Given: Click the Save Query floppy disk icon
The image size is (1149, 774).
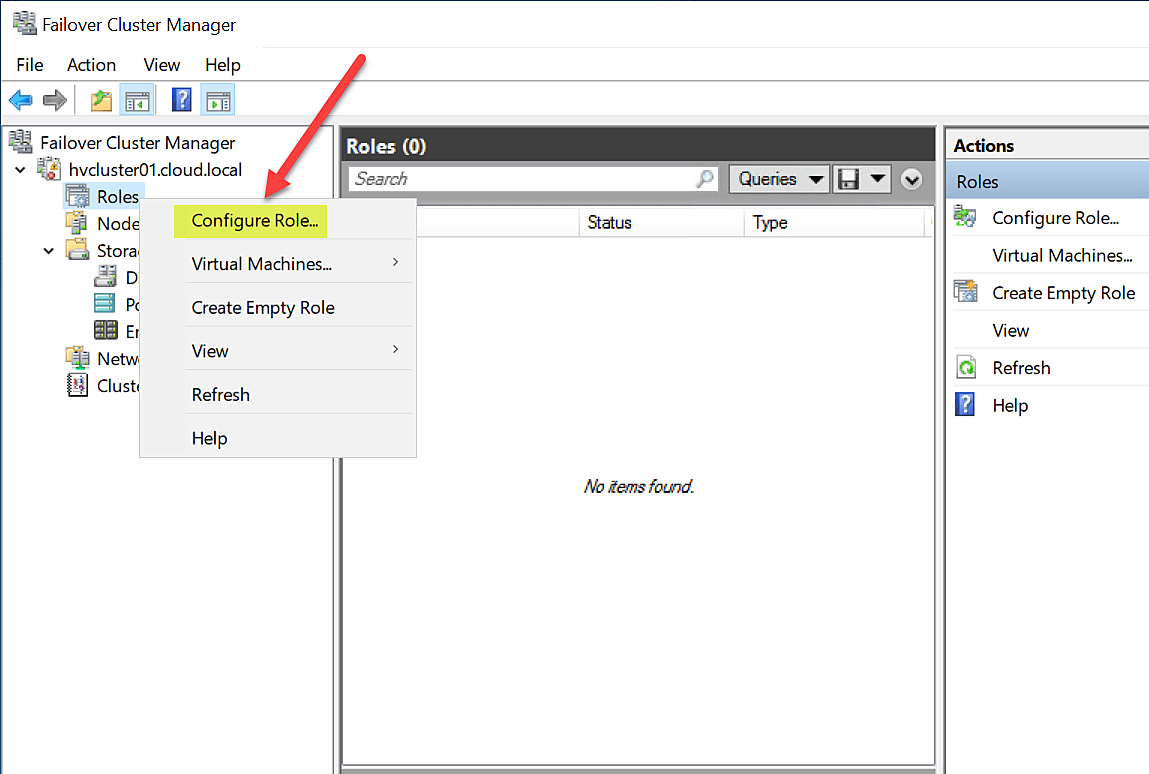Looking at the screenshot, I should coord(849,179).
